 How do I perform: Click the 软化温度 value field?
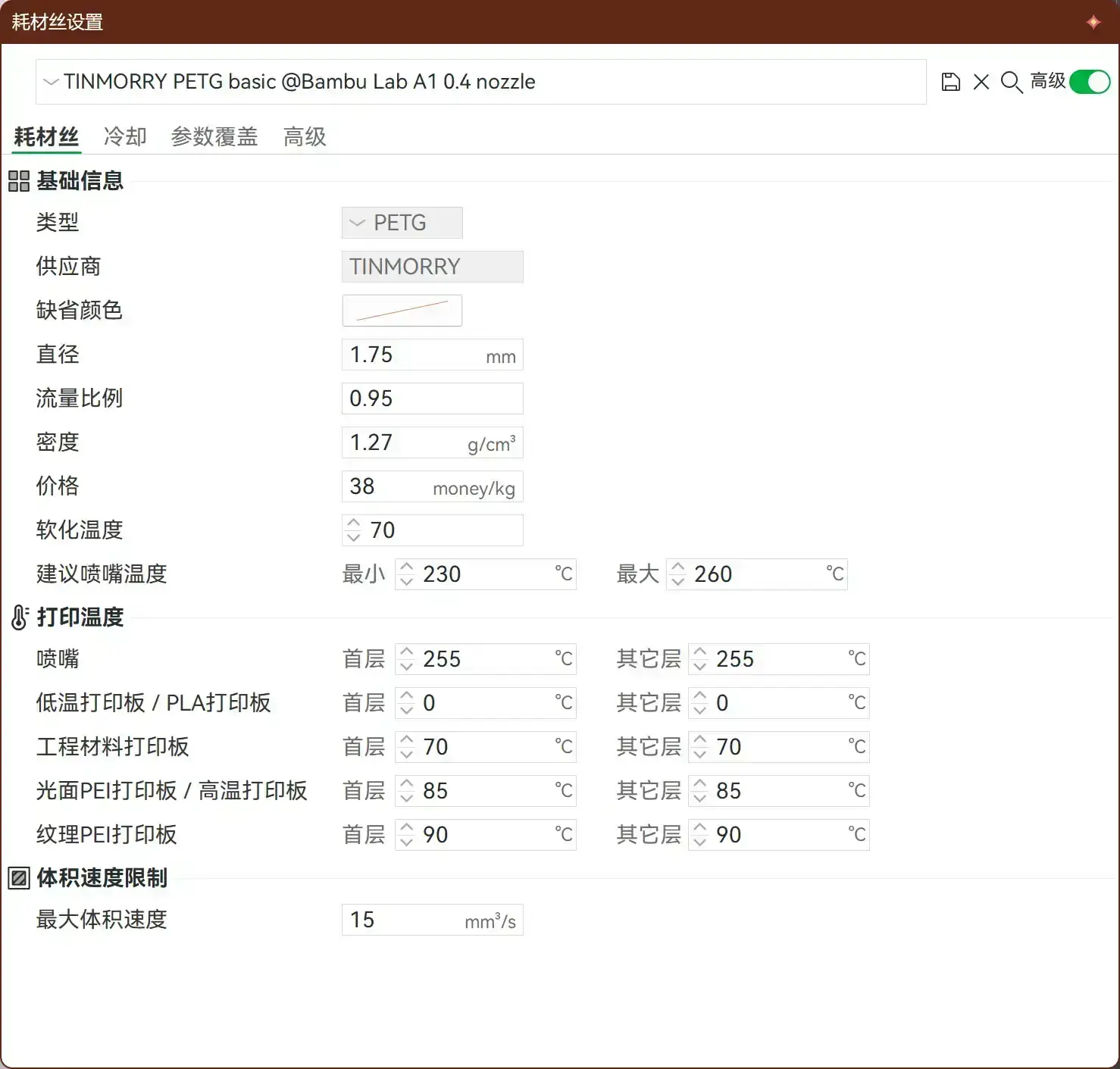(x=433, y=530)
